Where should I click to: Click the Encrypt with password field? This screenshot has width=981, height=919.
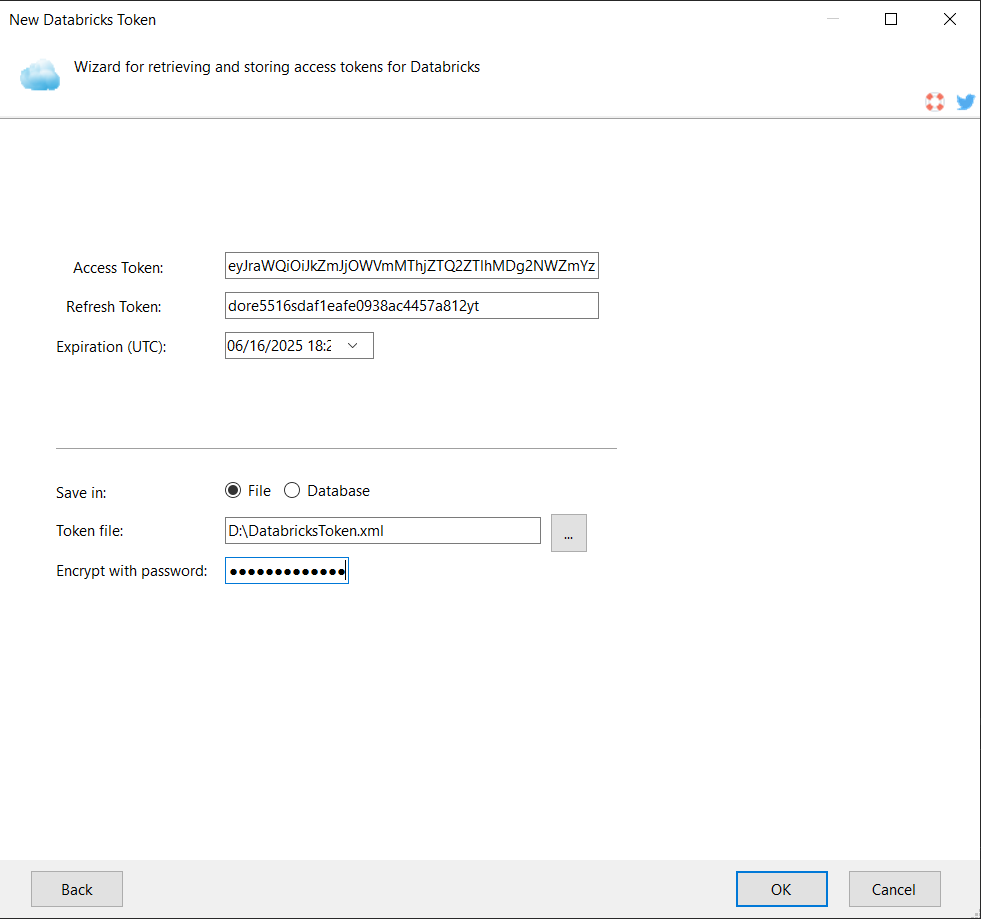(x=287, y=571)
